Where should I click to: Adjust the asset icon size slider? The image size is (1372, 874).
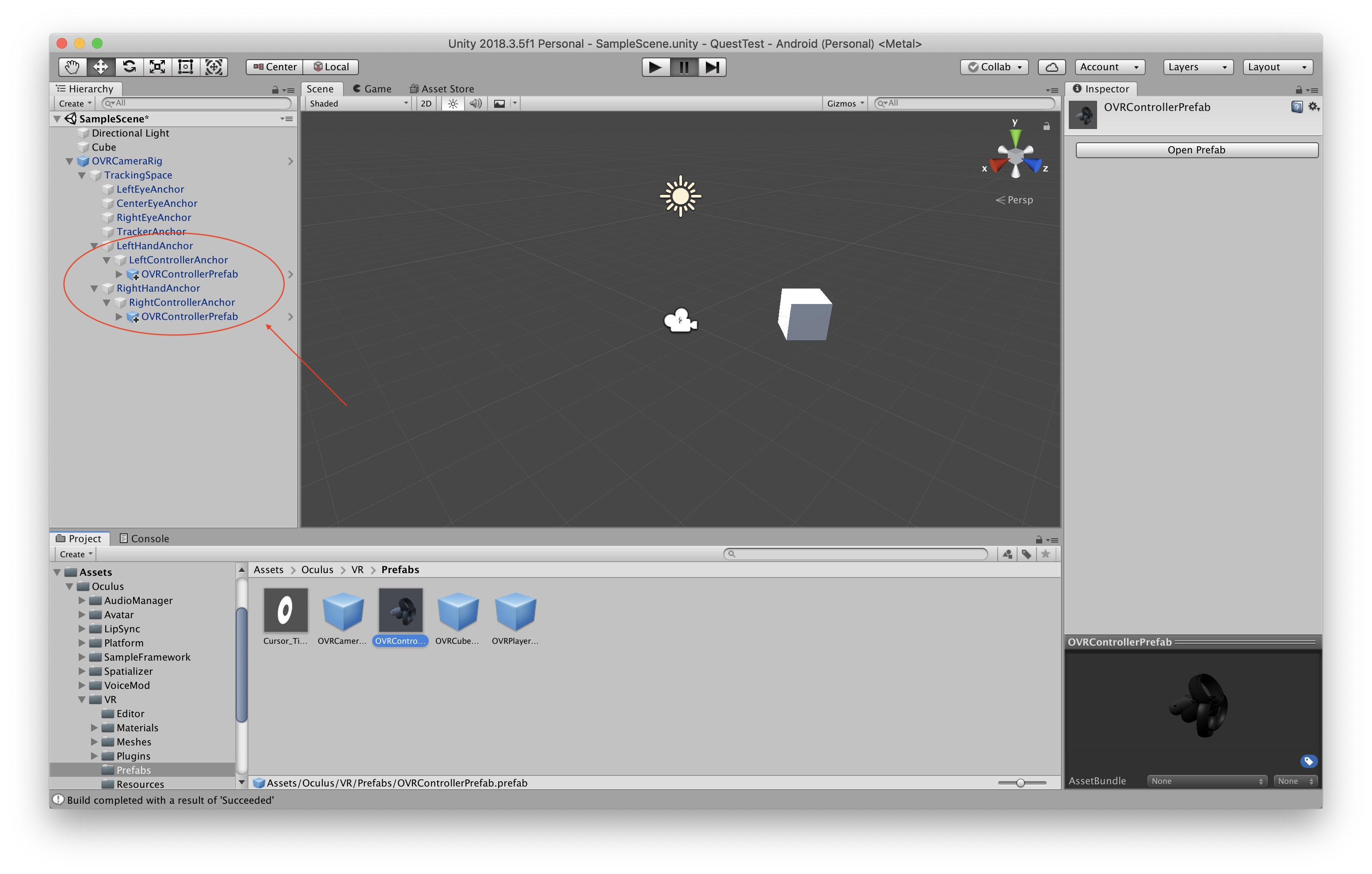click(x=1021, y=783)
